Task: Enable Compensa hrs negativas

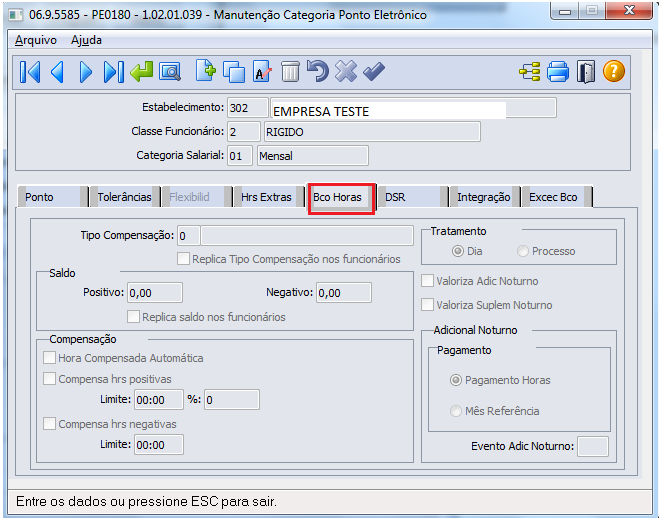Action: (49, 424)
